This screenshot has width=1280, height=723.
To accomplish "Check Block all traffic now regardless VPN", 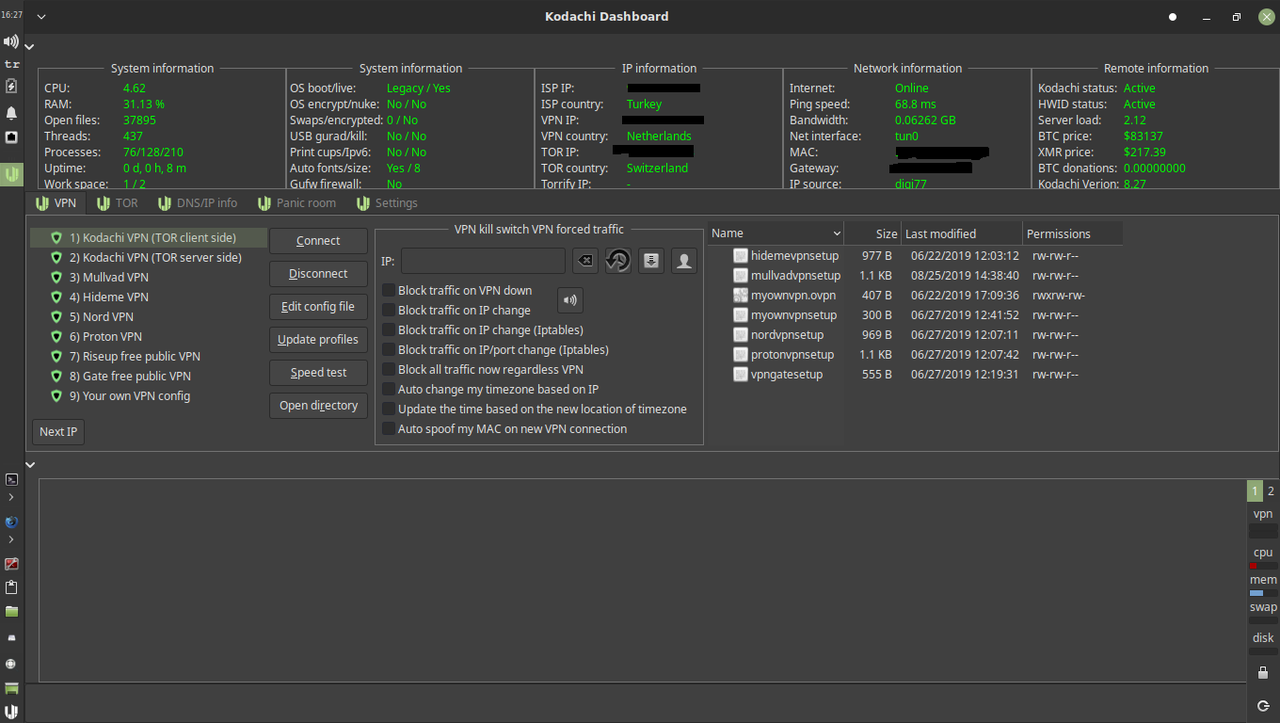I will [389, 370].
